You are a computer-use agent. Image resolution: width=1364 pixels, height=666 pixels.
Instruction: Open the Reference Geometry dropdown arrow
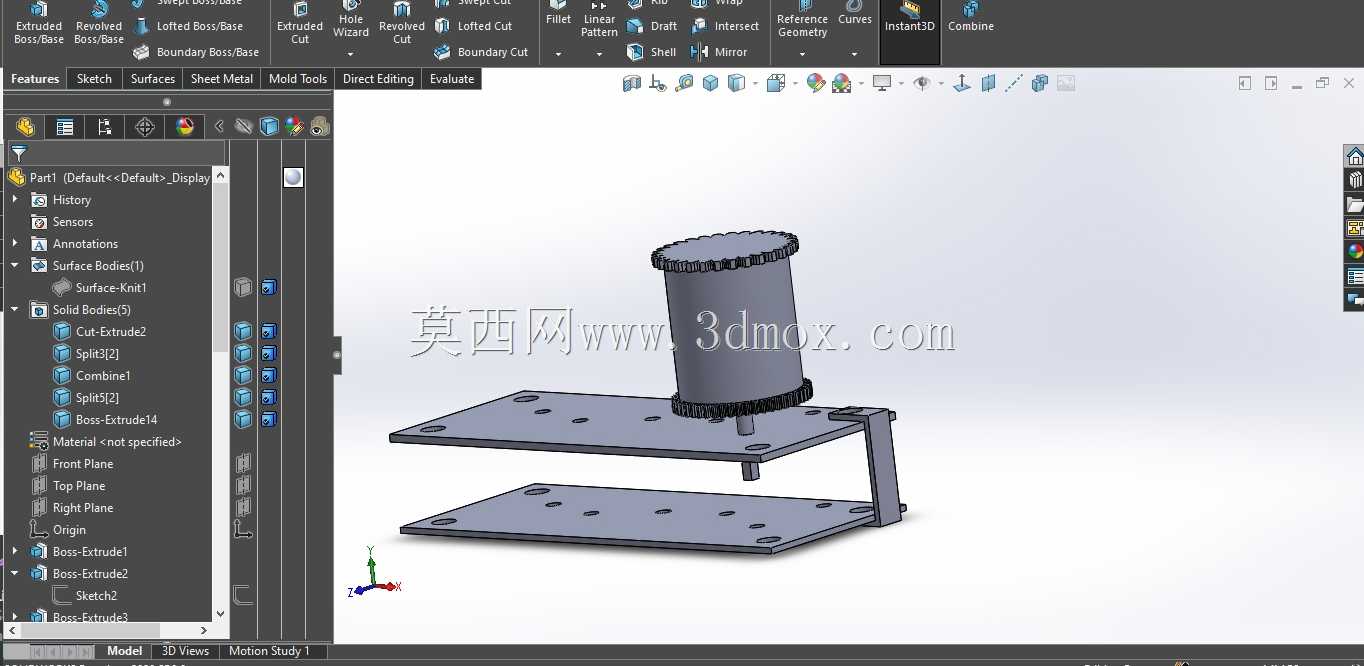(802, 54)
